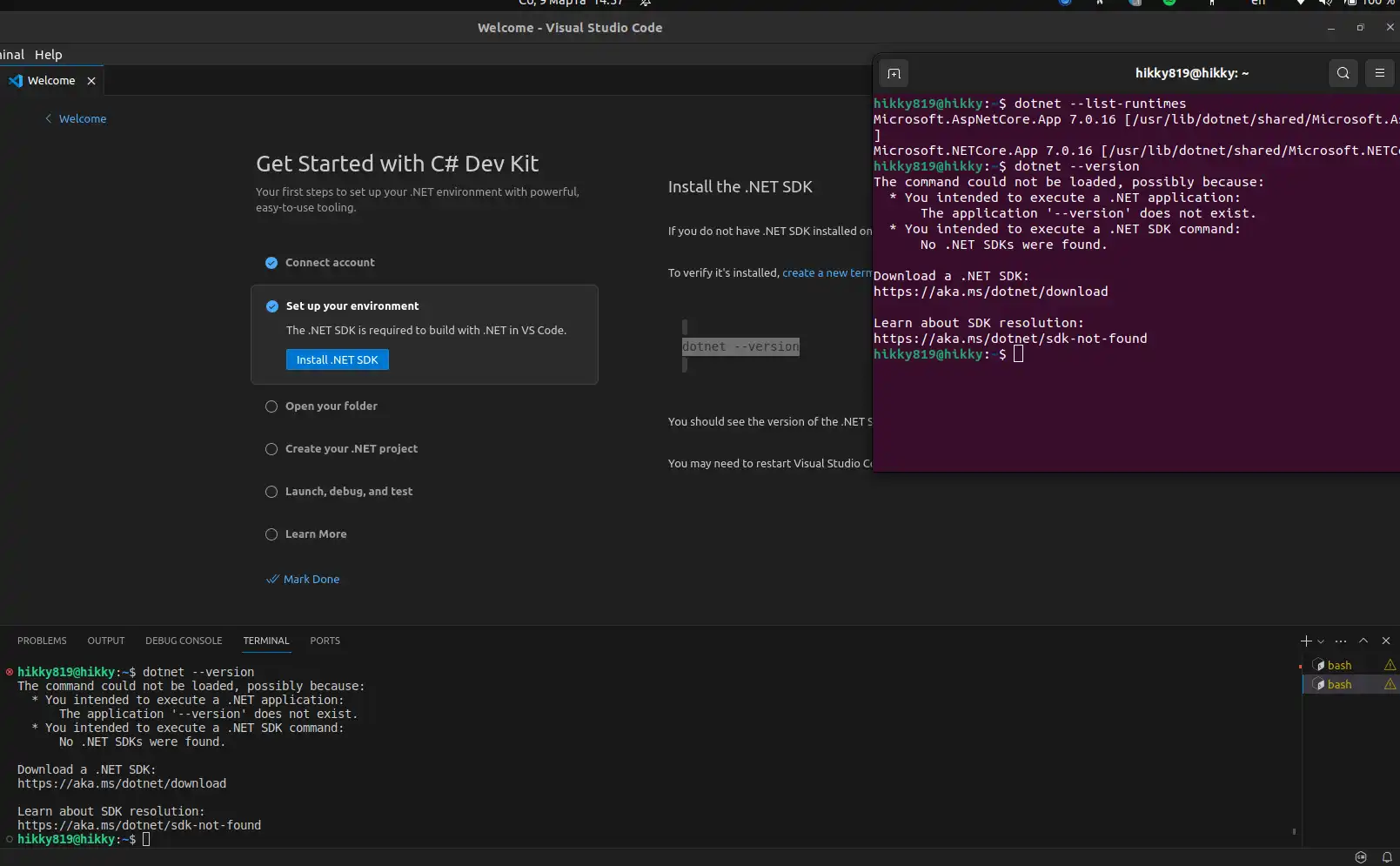Follow the 'create a new terminal' link
This screenshot has height=866, width=1400.
pos(827,272)
